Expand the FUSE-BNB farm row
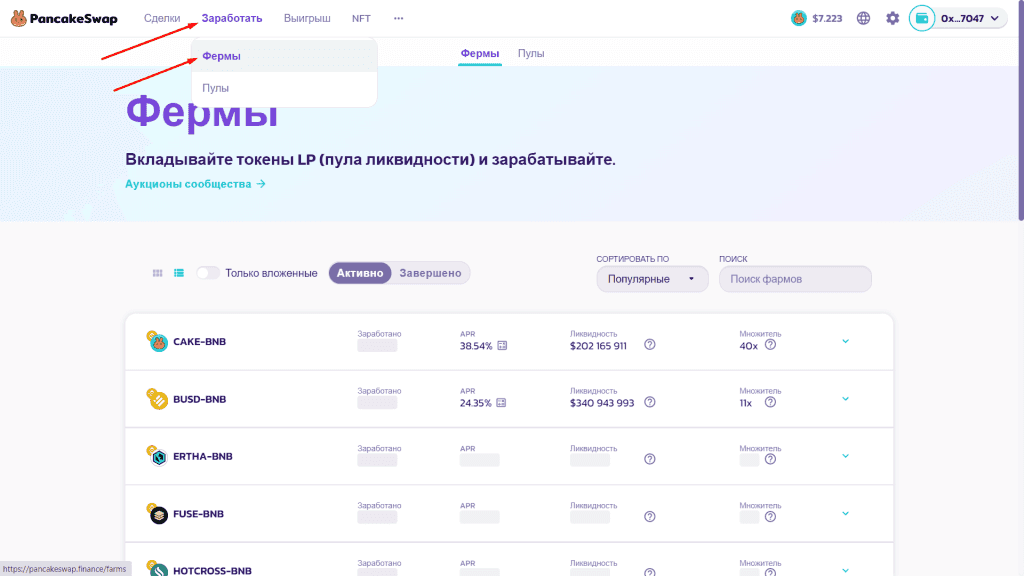This screenshot has height=576, width=1024. point(845,513)
